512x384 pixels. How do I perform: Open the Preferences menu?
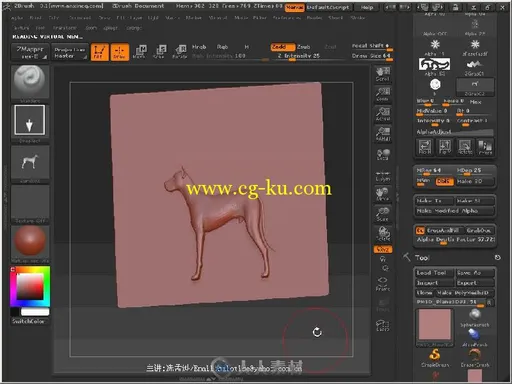(x=287, y=18)
